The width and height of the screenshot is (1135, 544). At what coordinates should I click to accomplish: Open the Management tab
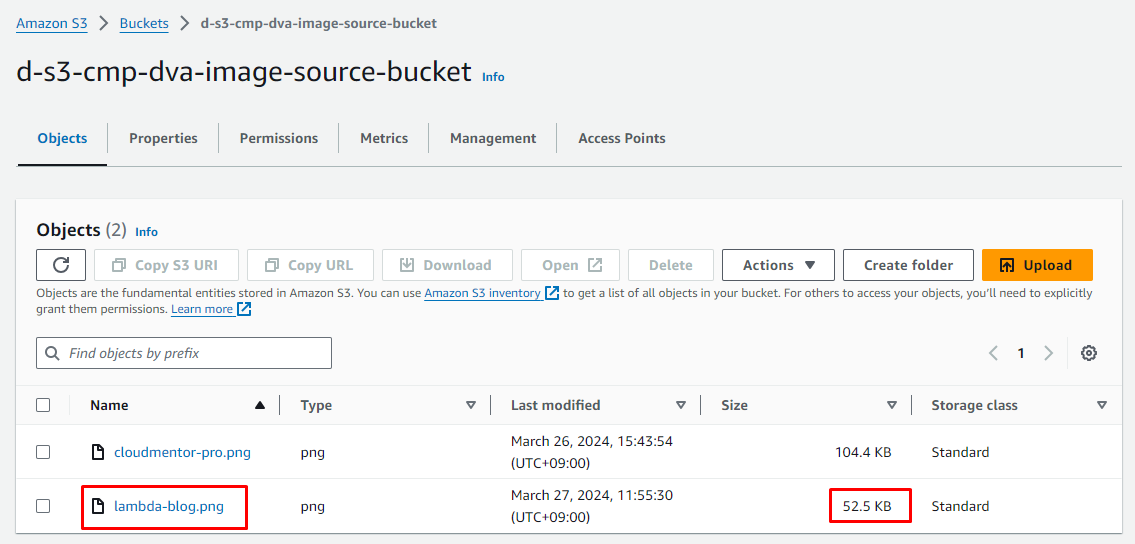pos(493,138)
